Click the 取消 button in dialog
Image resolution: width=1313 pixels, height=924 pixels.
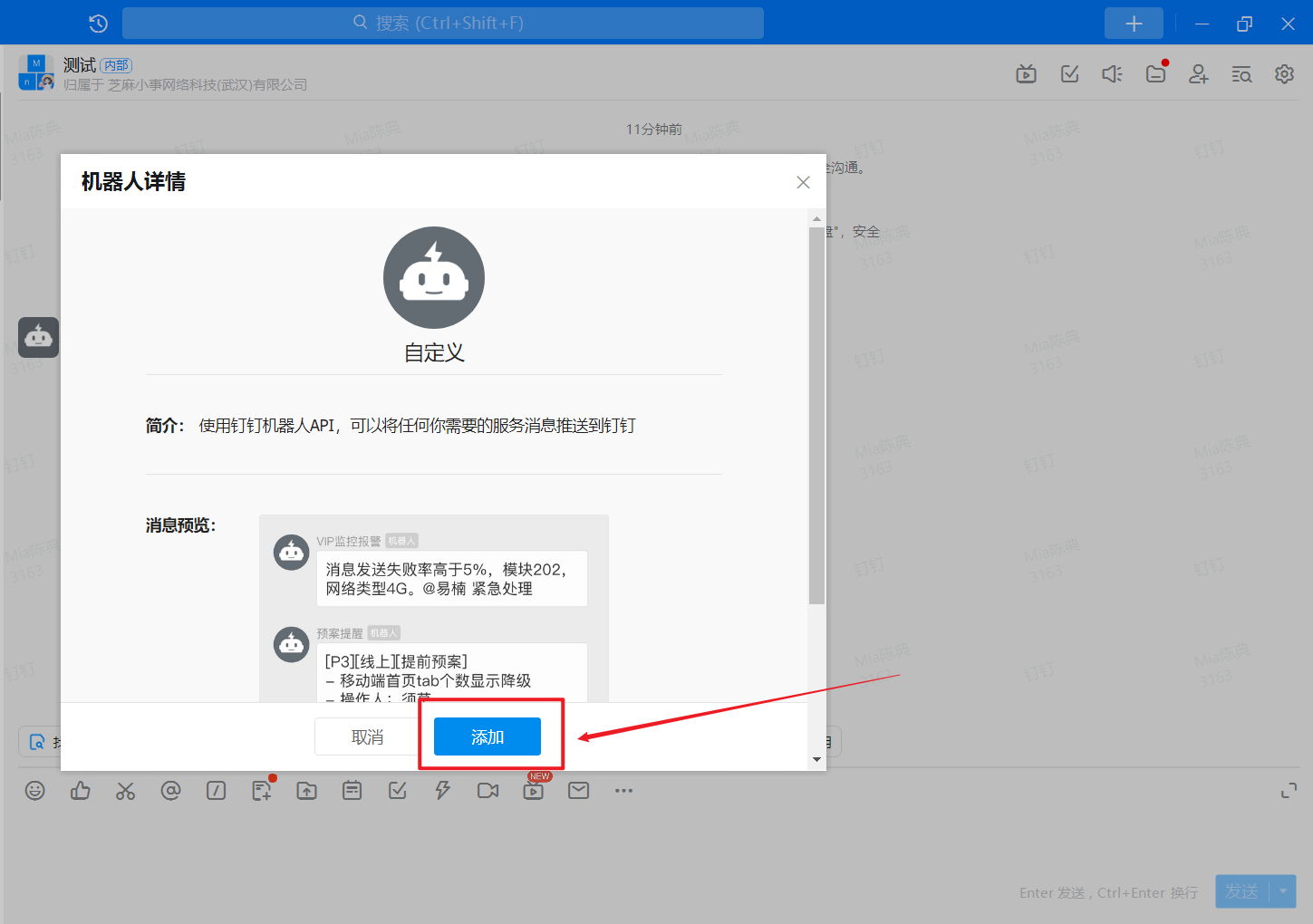[367, 736]
